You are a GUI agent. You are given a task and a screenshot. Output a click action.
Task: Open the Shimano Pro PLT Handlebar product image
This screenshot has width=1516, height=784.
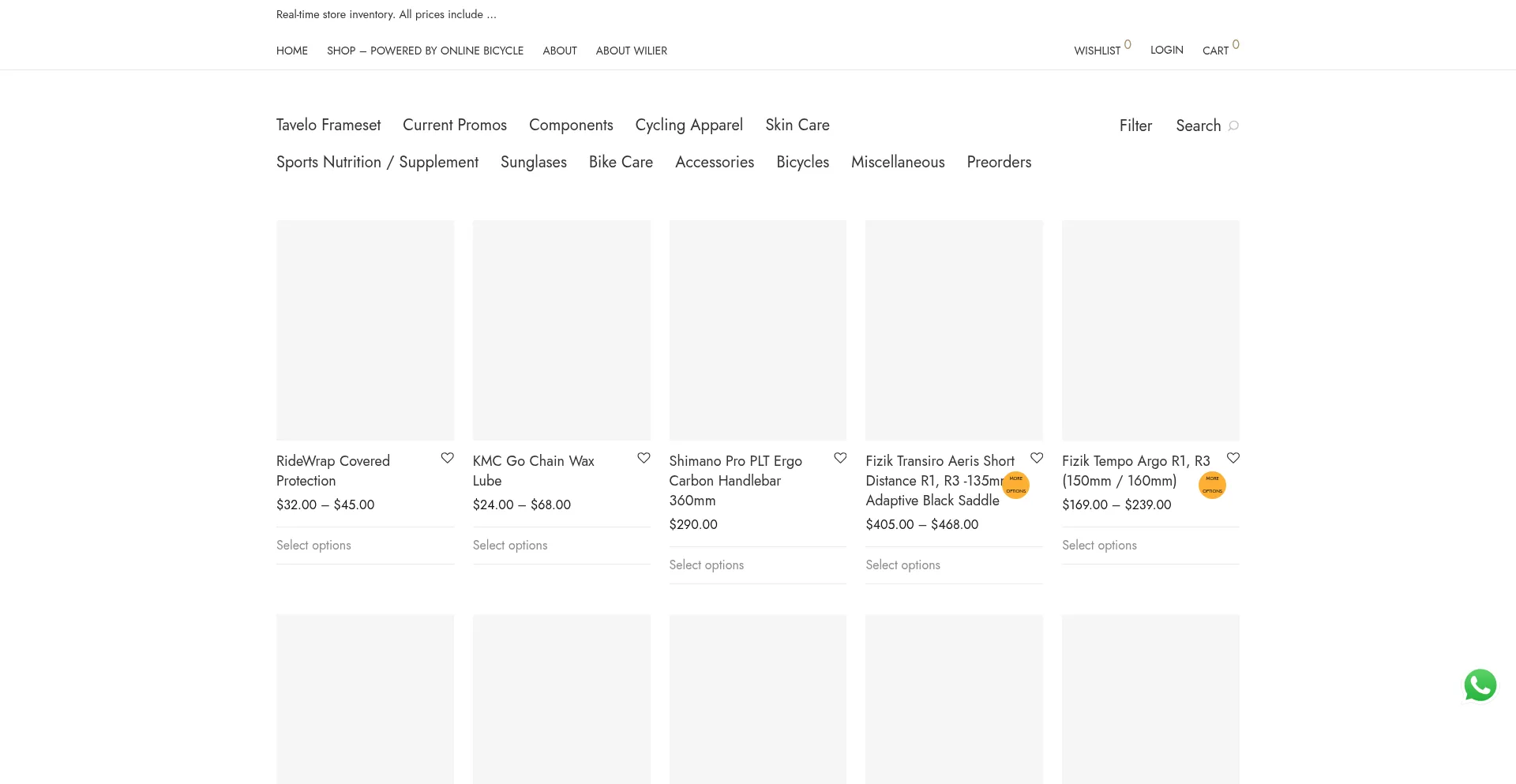pos(757,330)
